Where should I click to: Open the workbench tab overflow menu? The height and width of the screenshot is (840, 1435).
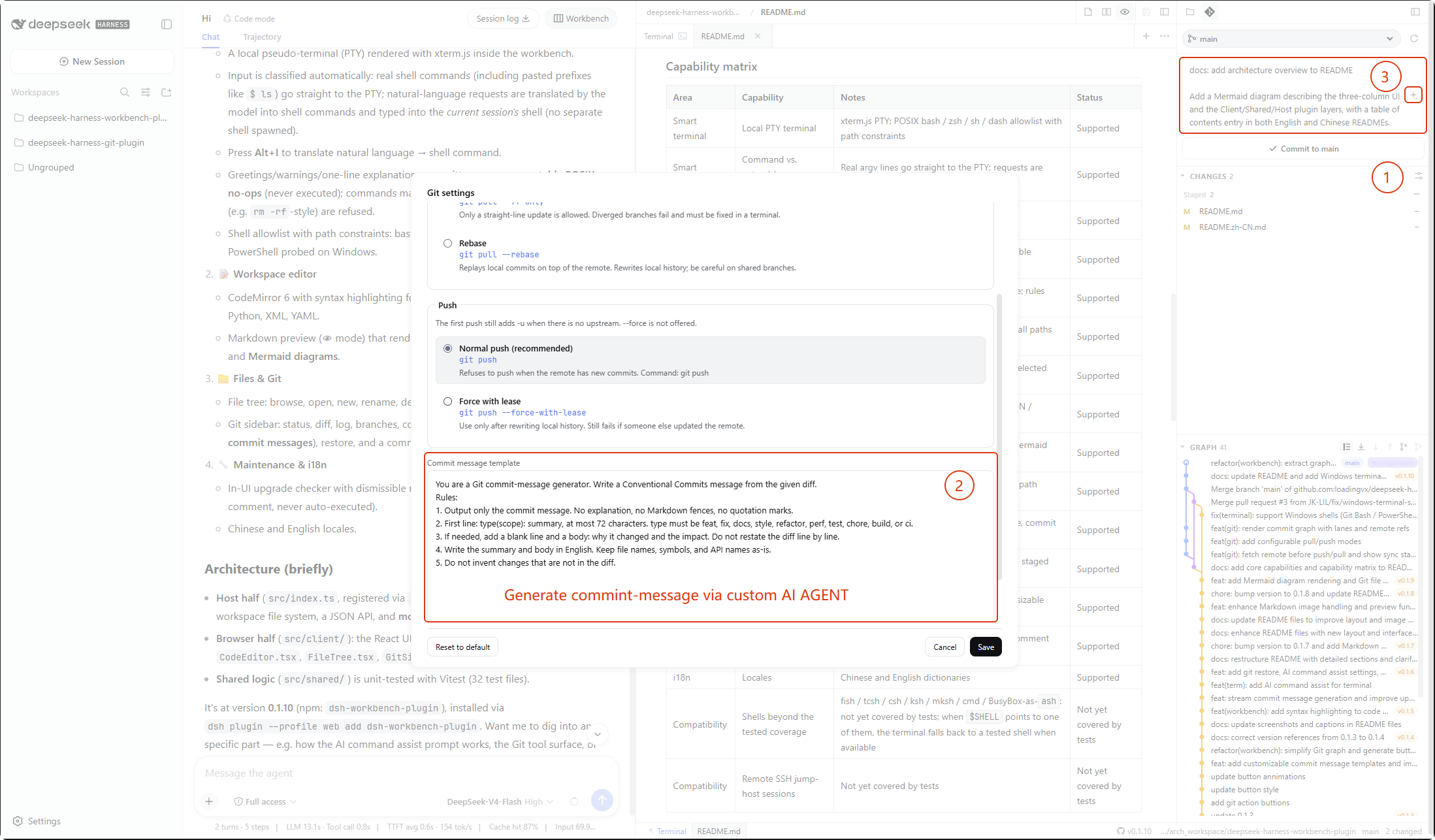pos(1165,36)
